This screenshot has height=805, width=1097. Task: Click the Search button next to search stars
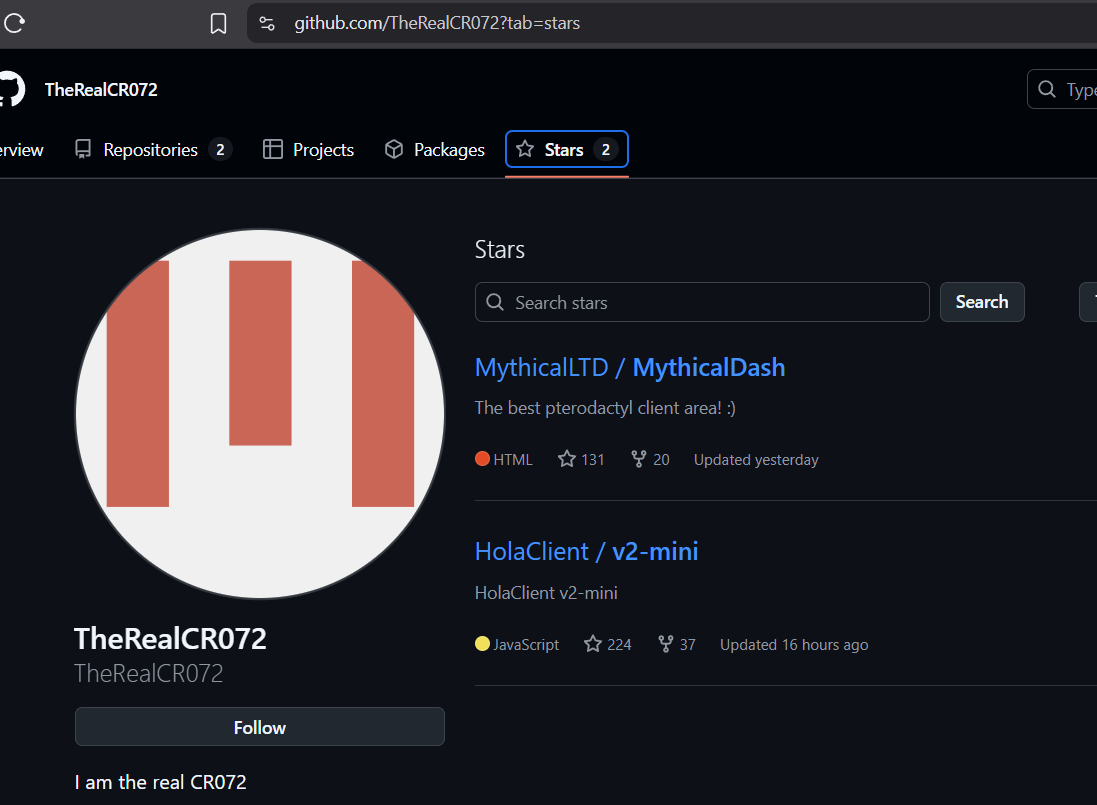click(981, 301)
